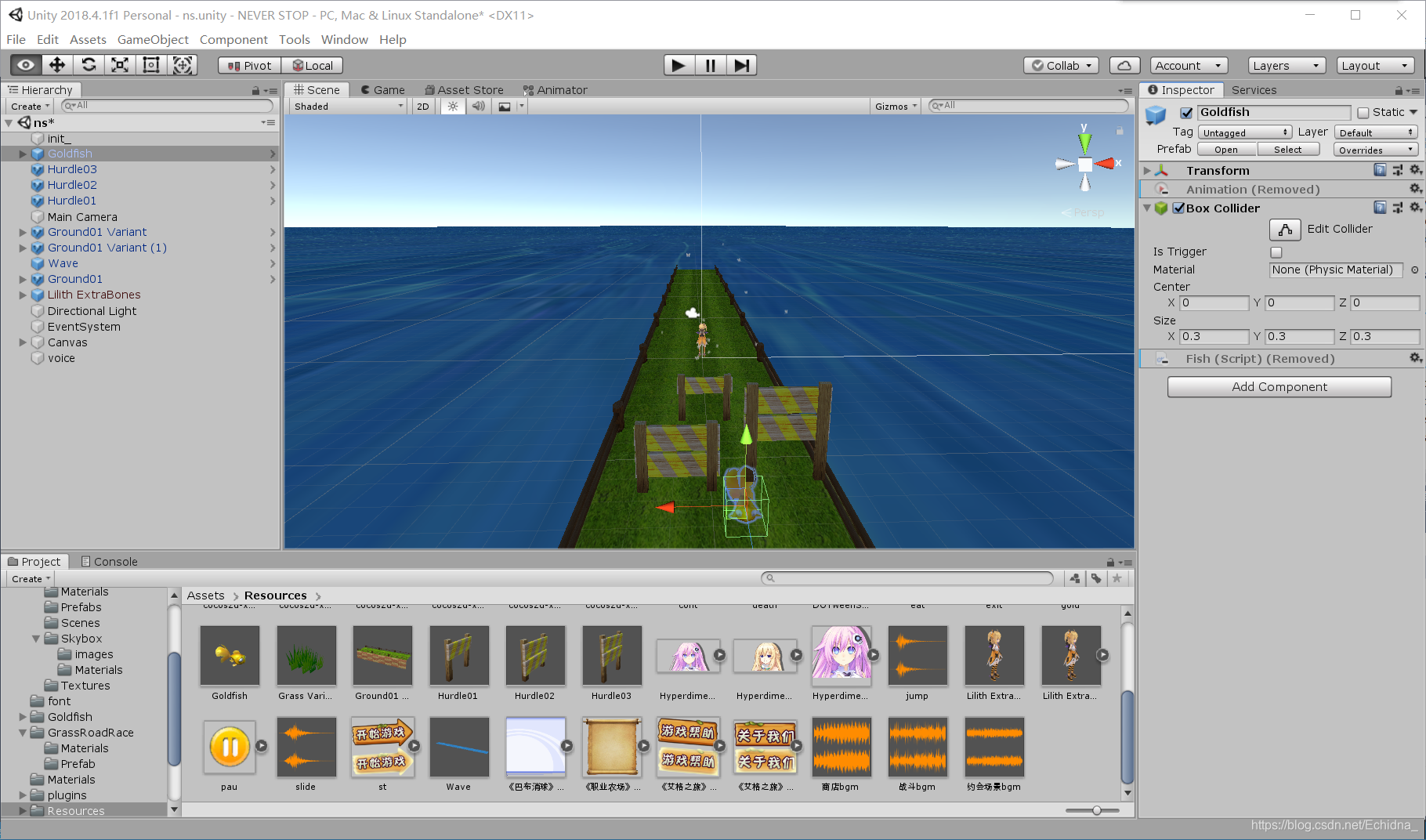This screenshot has width=1426, height=840.
Task: Select the Rect transform tool
Action: 151,65
